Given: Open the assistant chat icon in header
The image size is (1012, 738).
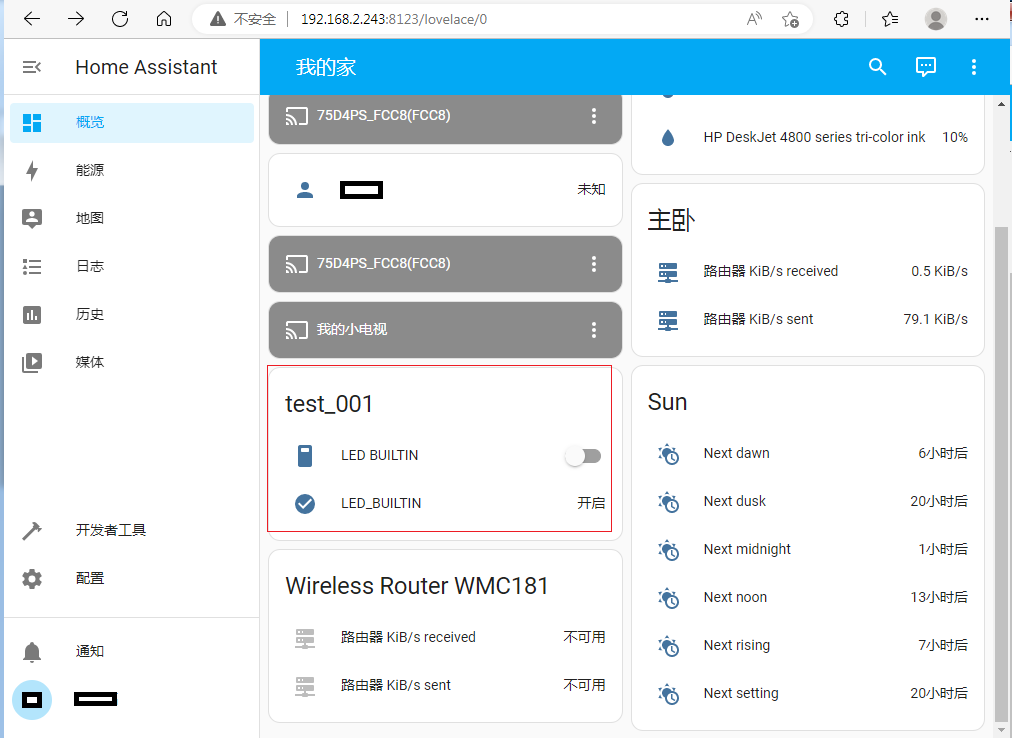Looking at the screenshot, I should point(926,67).
